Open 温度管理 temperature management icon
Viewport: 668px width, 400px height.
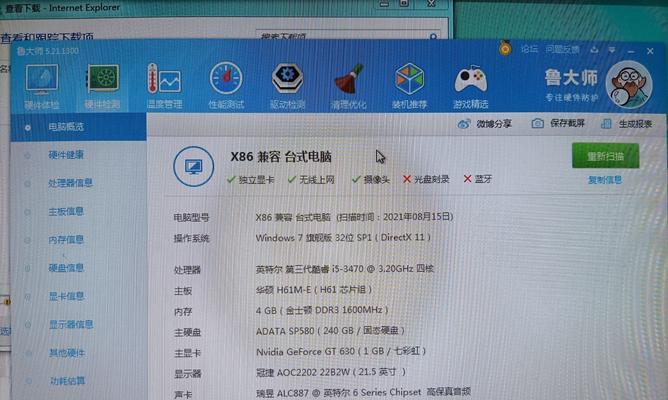[164, 86]
